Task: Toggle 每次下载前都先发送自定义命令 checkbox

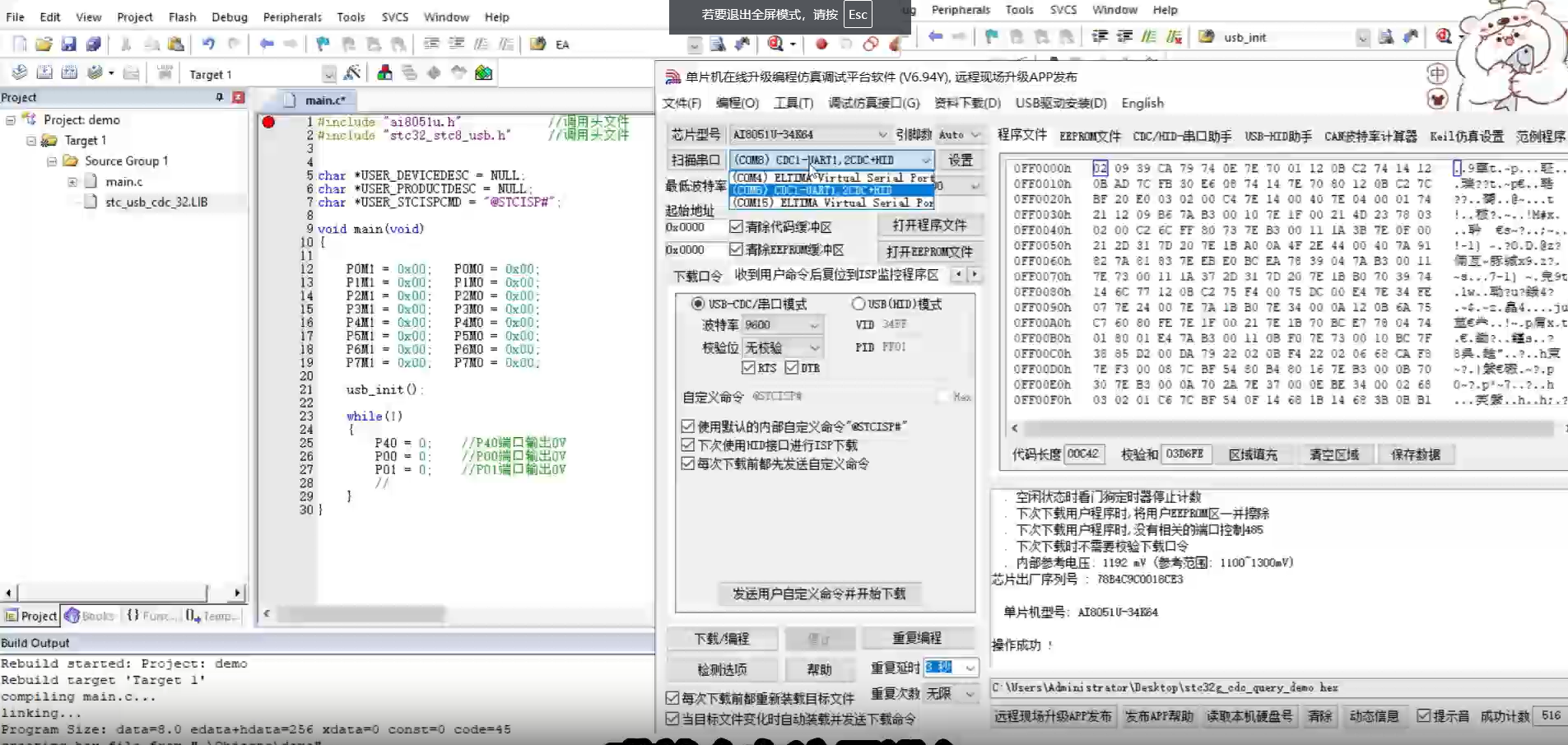Action: coord(688,463)
